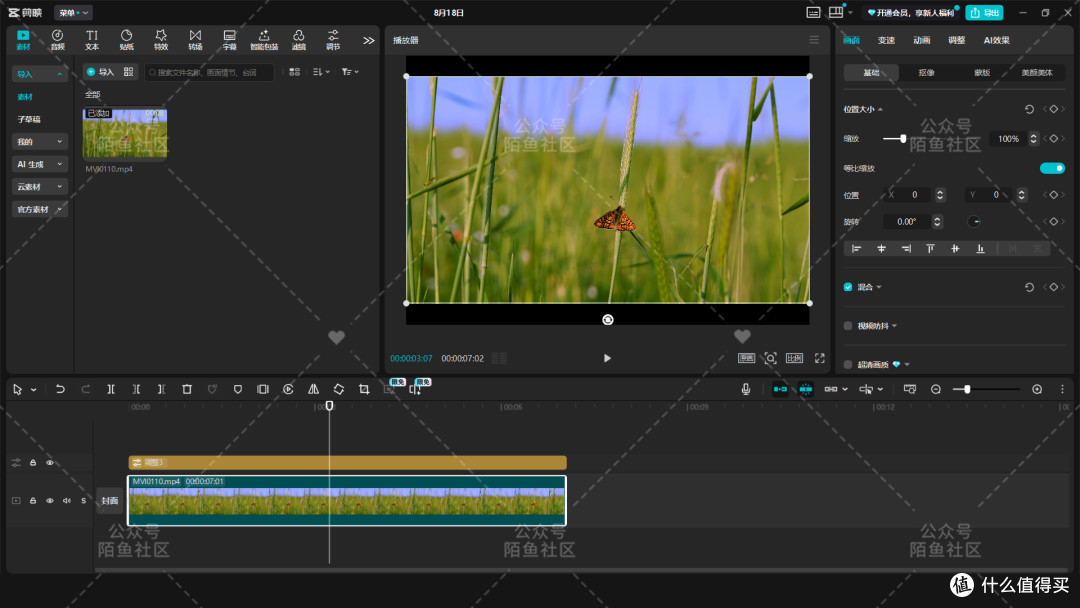The image size is (1080, 608).
Task: Click the mirror flip icon in timeline toolbar
Action: point(313,389)
